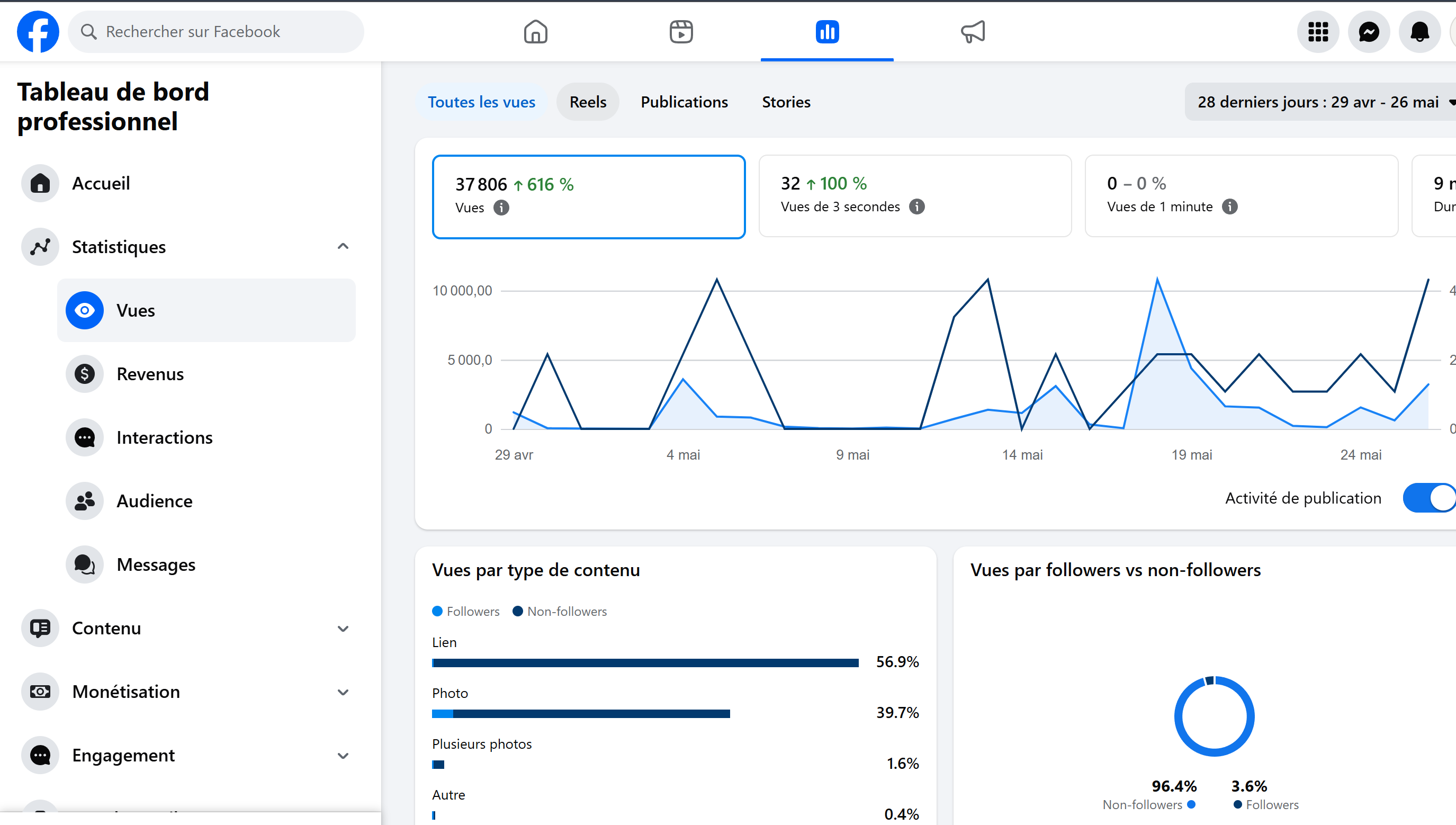Click the Revenus dollar icon

pyautogui.click(x=85, y=374)
